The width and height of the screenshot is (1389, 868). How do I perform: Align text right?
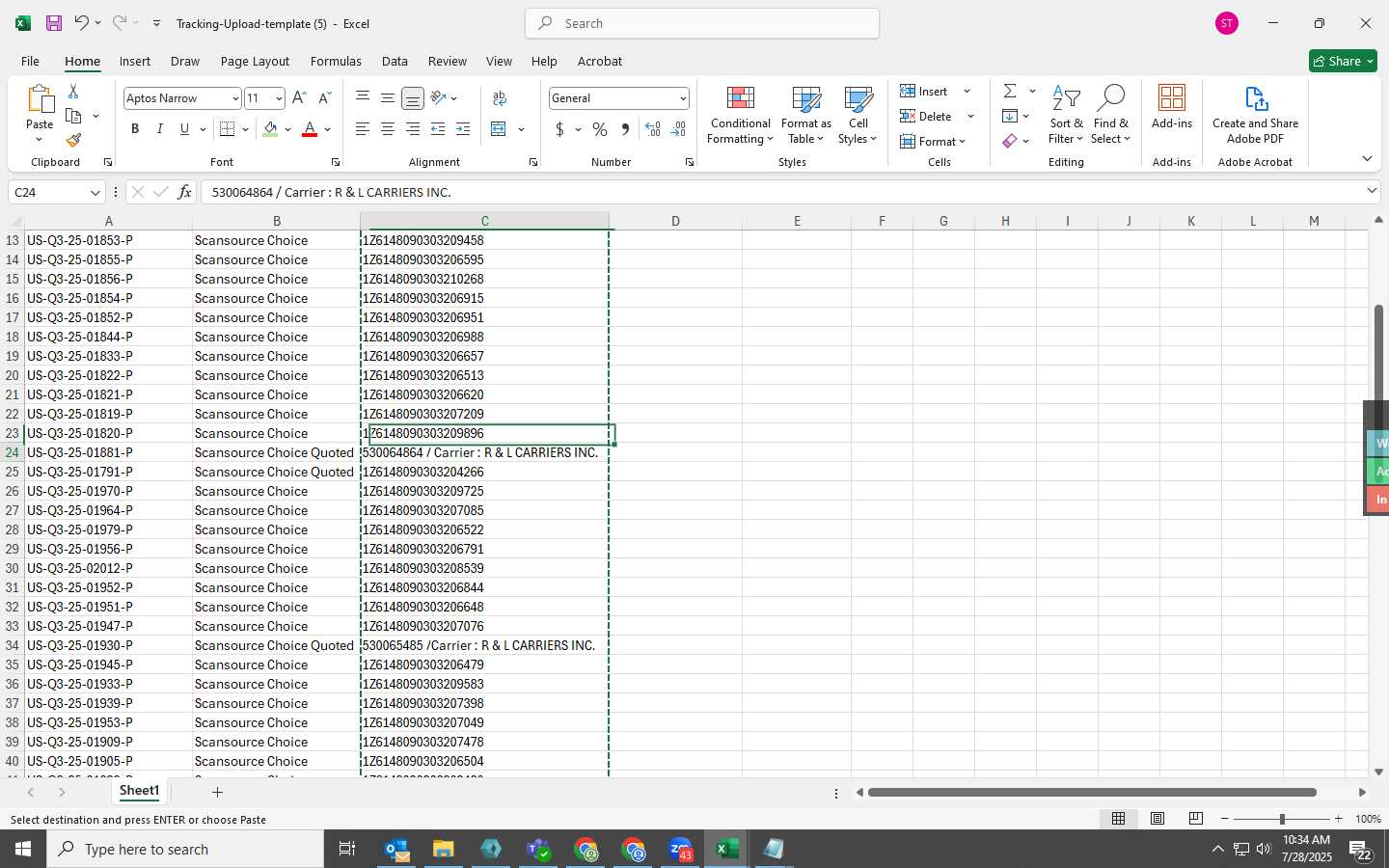coord(413,129)
